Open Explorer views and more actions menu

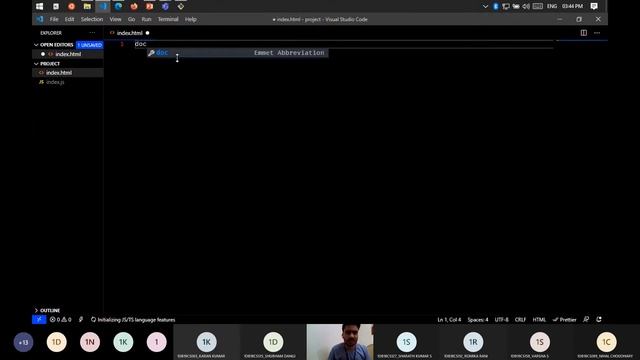coord(92,33)
